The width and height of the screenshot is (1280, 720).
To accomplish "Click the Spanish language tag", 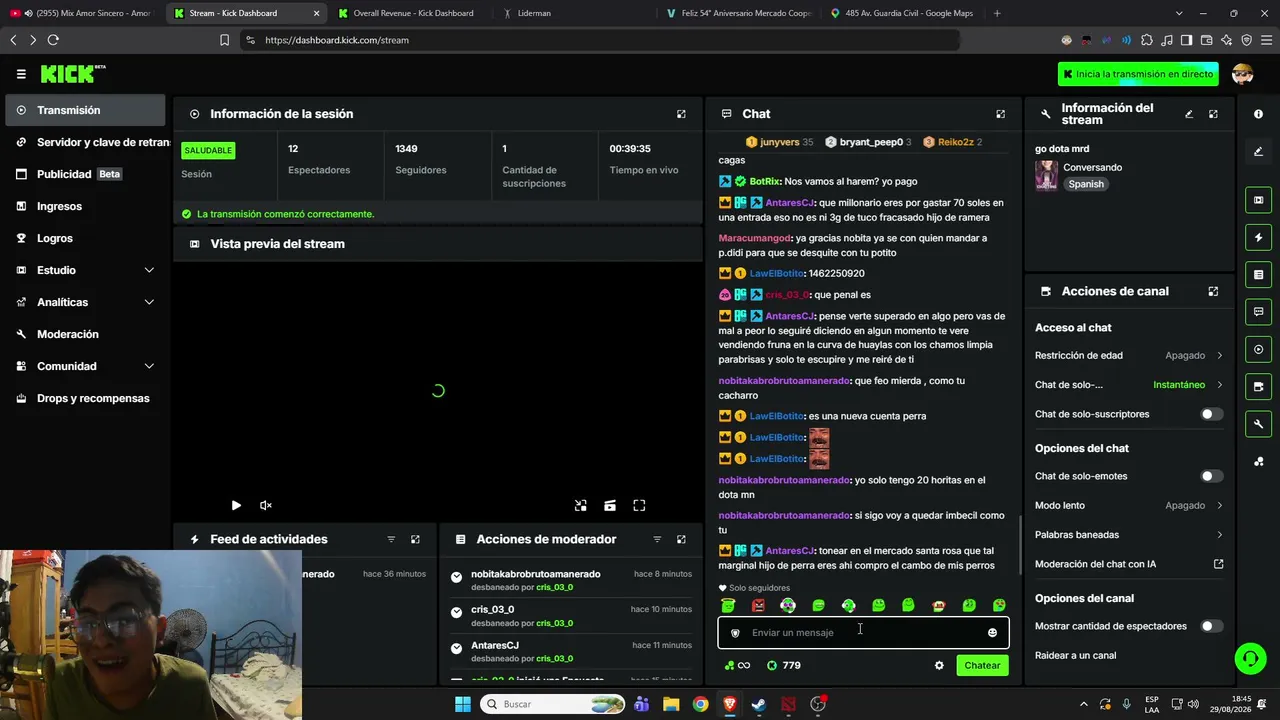I will [x=1086, y=184].
